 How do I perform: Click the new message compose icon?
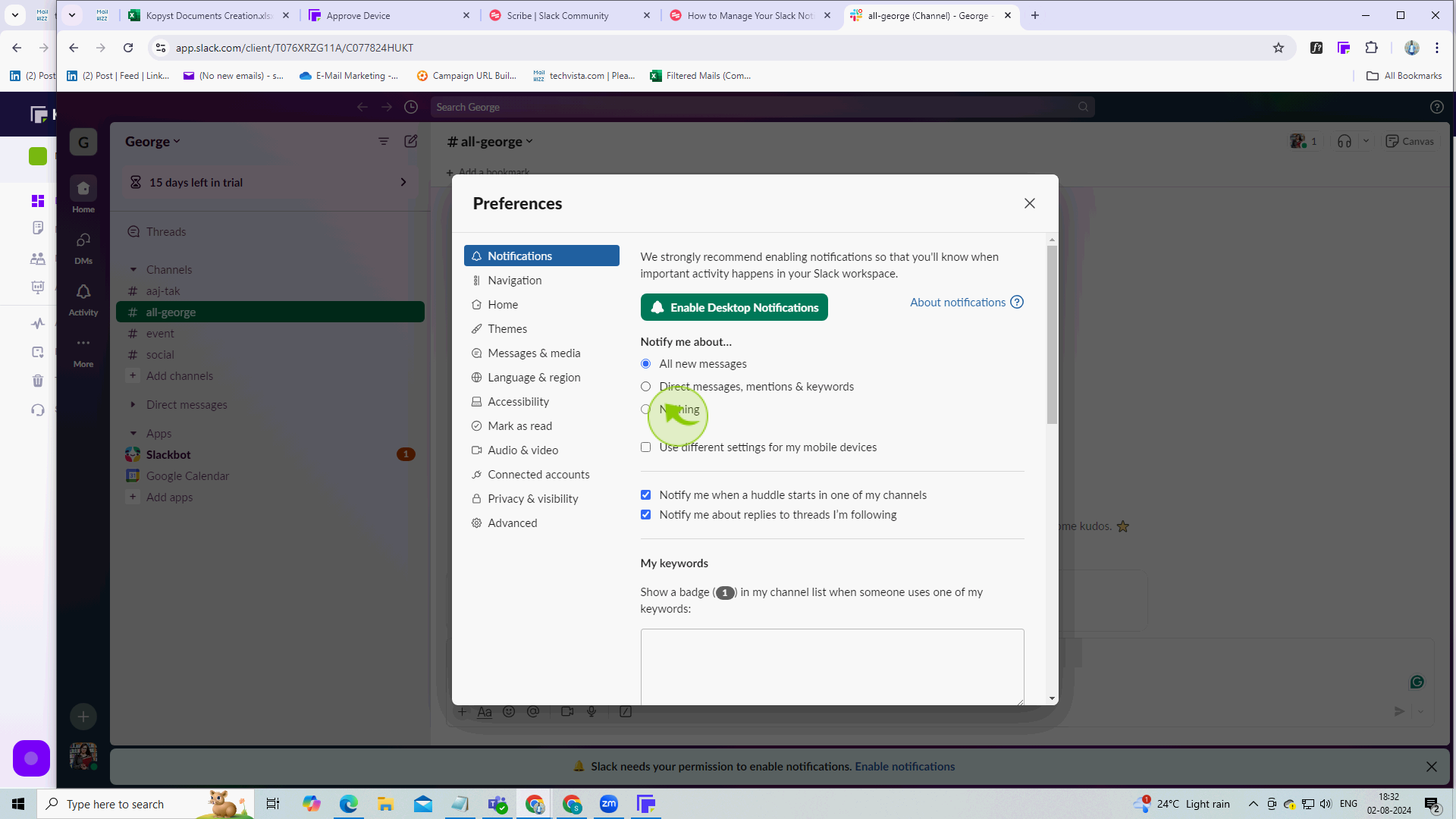click(x=411, y=142)
